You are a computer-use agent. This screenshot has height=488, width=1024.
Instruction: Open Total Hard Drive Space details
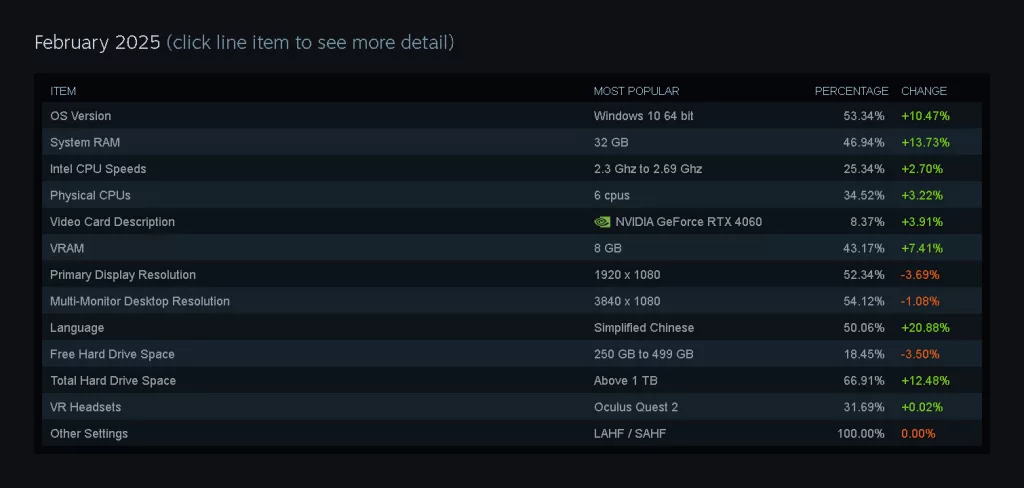tap(511, 380)
